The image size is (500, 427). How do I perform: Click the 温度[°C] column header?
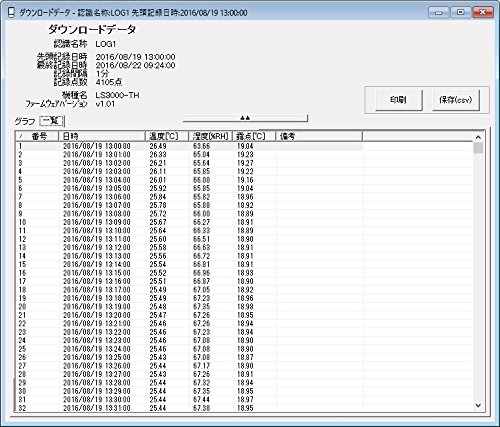tap(167, 136)
